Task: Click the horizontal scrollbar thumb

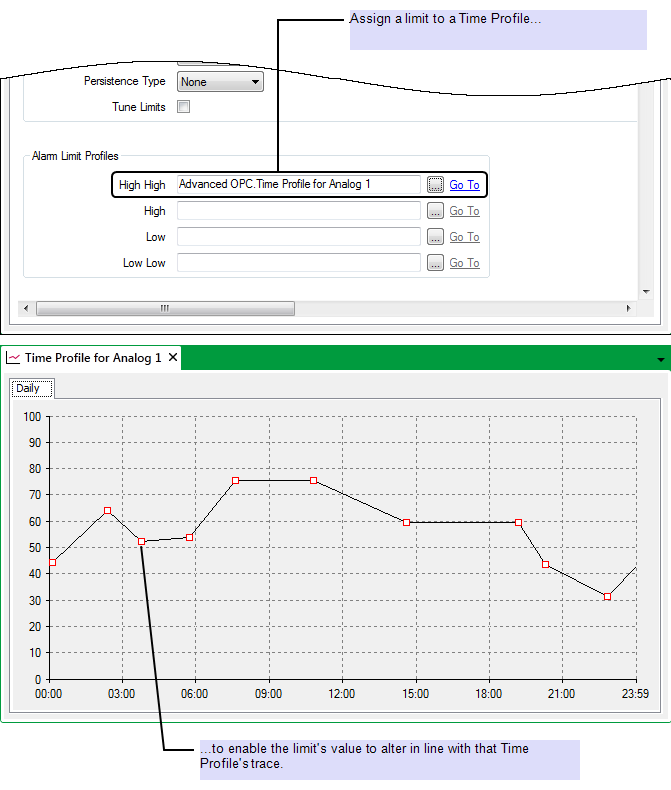Action: (x=165, y=309)
